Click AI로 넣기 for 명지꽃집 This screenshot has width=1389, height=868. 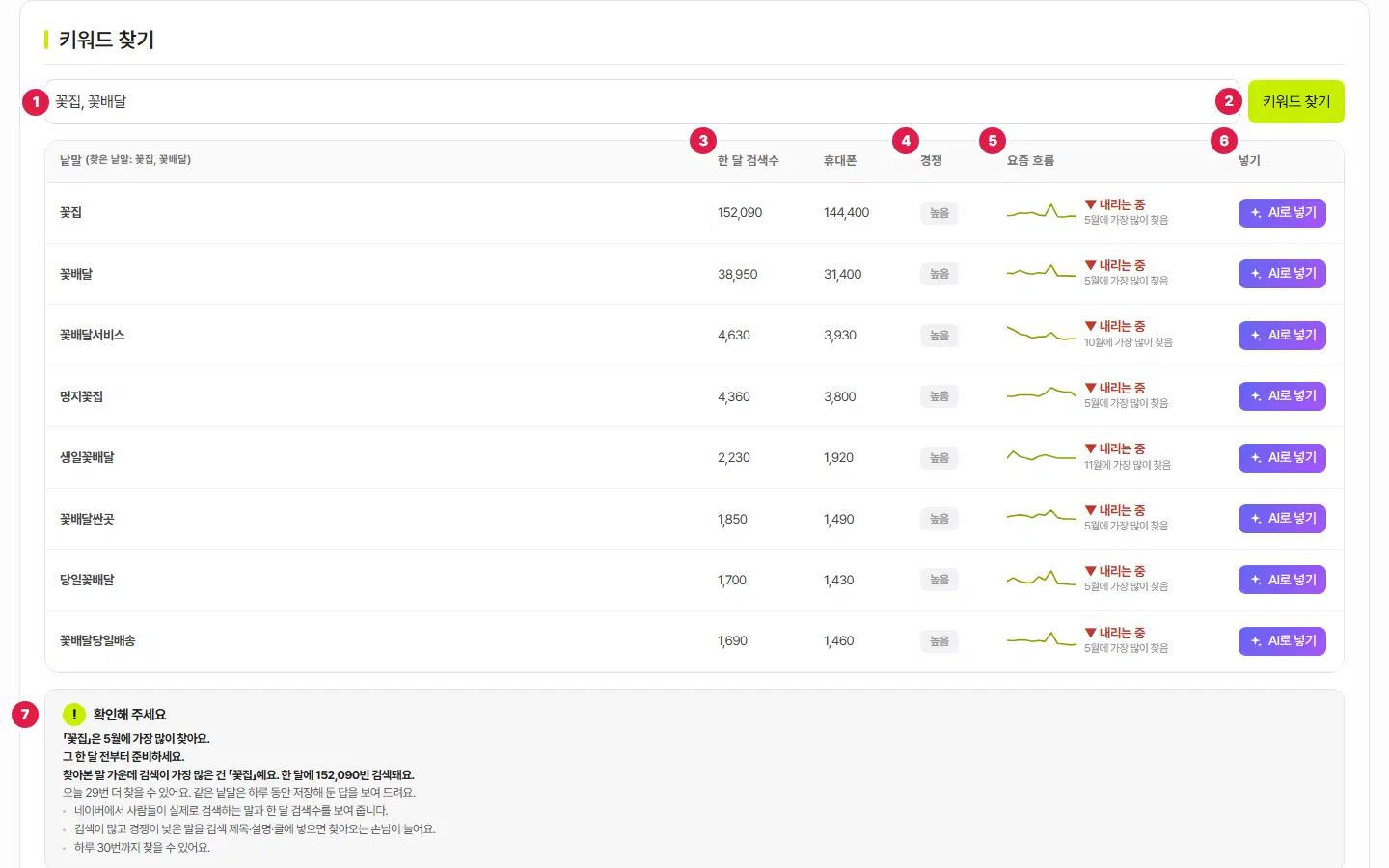[1282, 396]
